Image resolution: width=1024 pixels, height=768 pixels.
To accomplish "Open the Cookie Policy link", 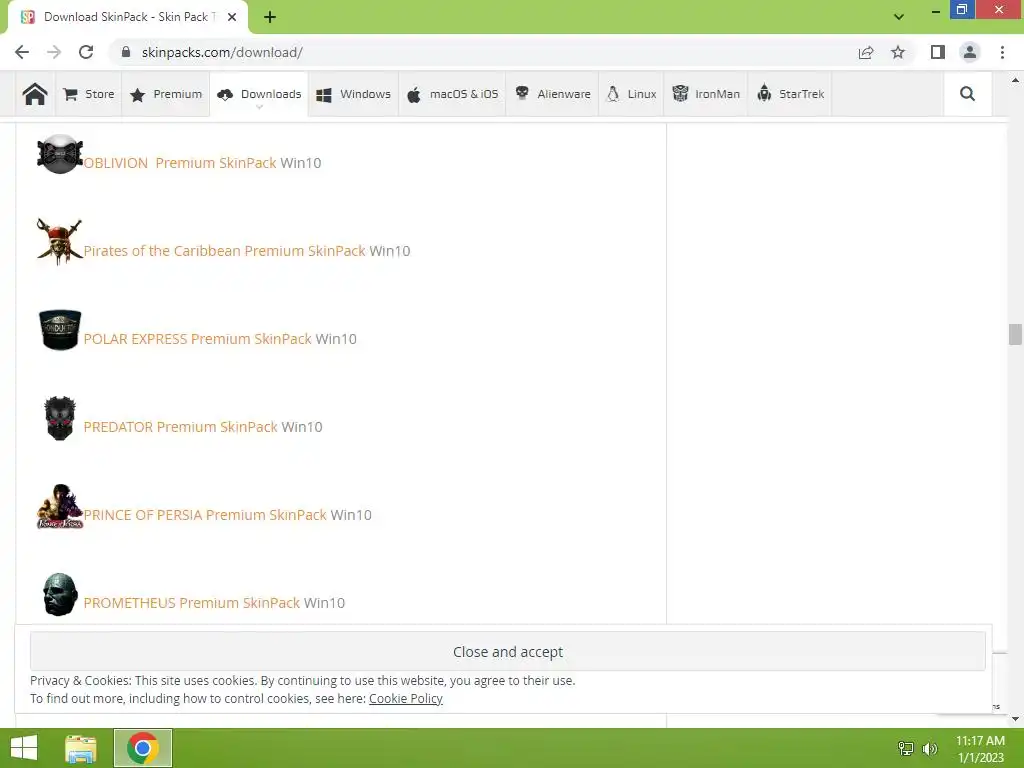I will (406, 699).
